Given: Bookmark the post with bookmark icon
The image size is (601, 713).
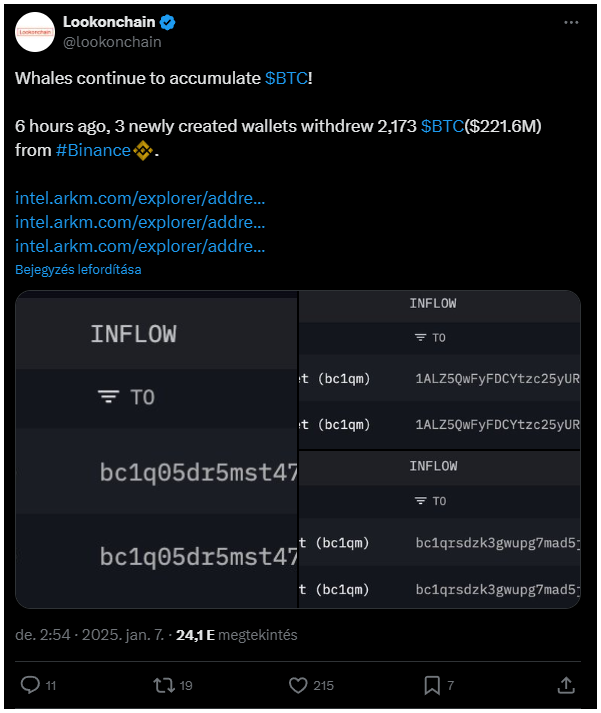Looking at the screenshot, I should click(432, 685).
